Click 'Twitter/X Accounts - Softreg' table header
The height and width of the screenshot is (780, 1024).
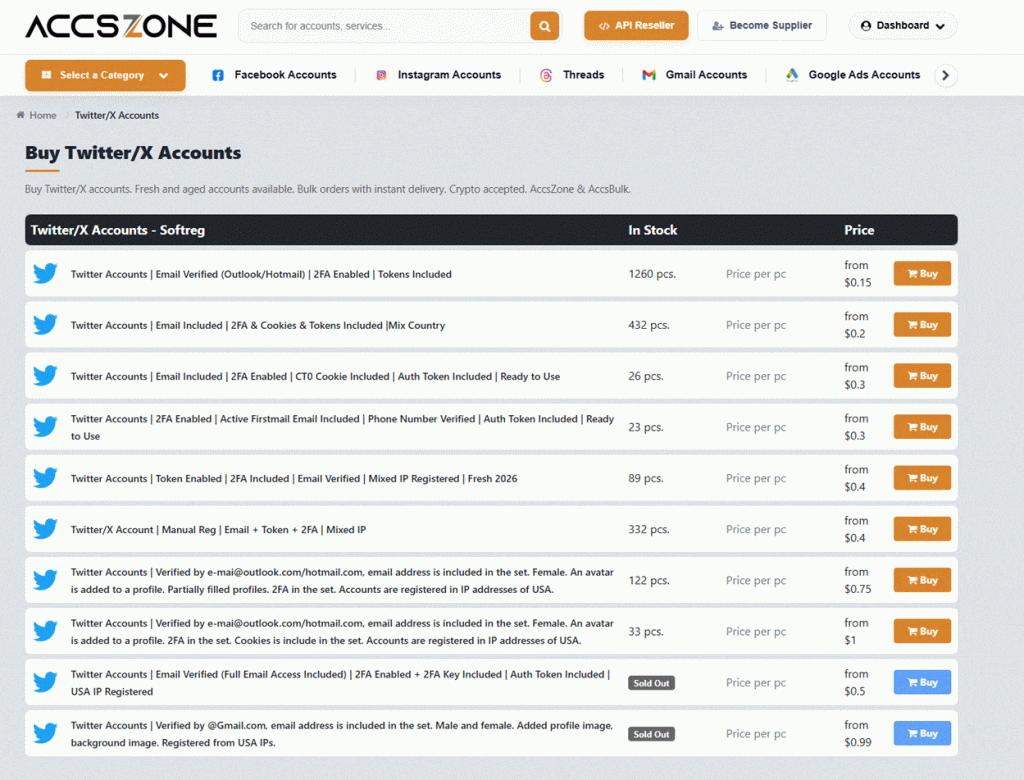coord(118,230)
